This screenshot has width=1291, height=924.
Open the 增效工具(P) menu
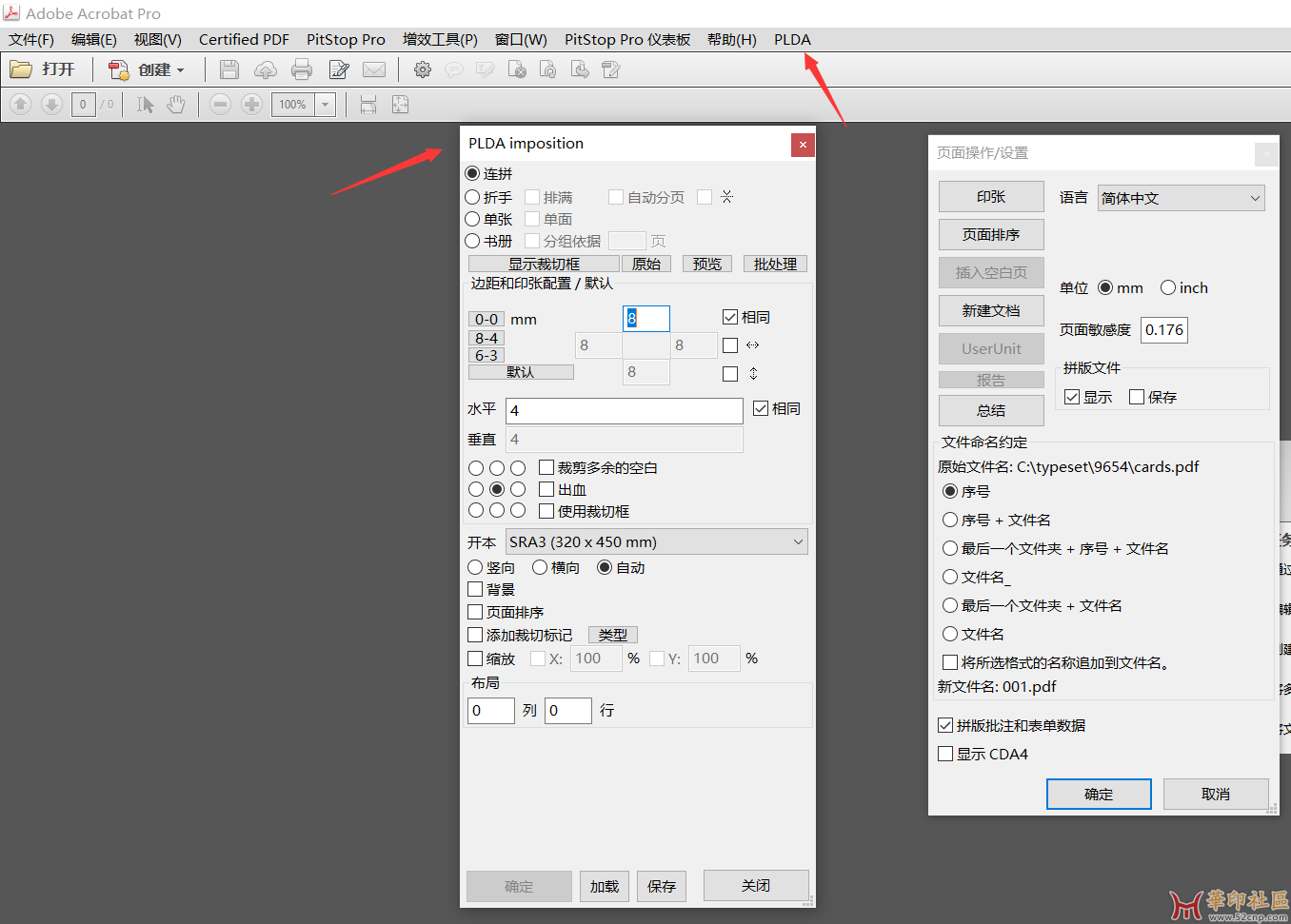tap(440, 39)
